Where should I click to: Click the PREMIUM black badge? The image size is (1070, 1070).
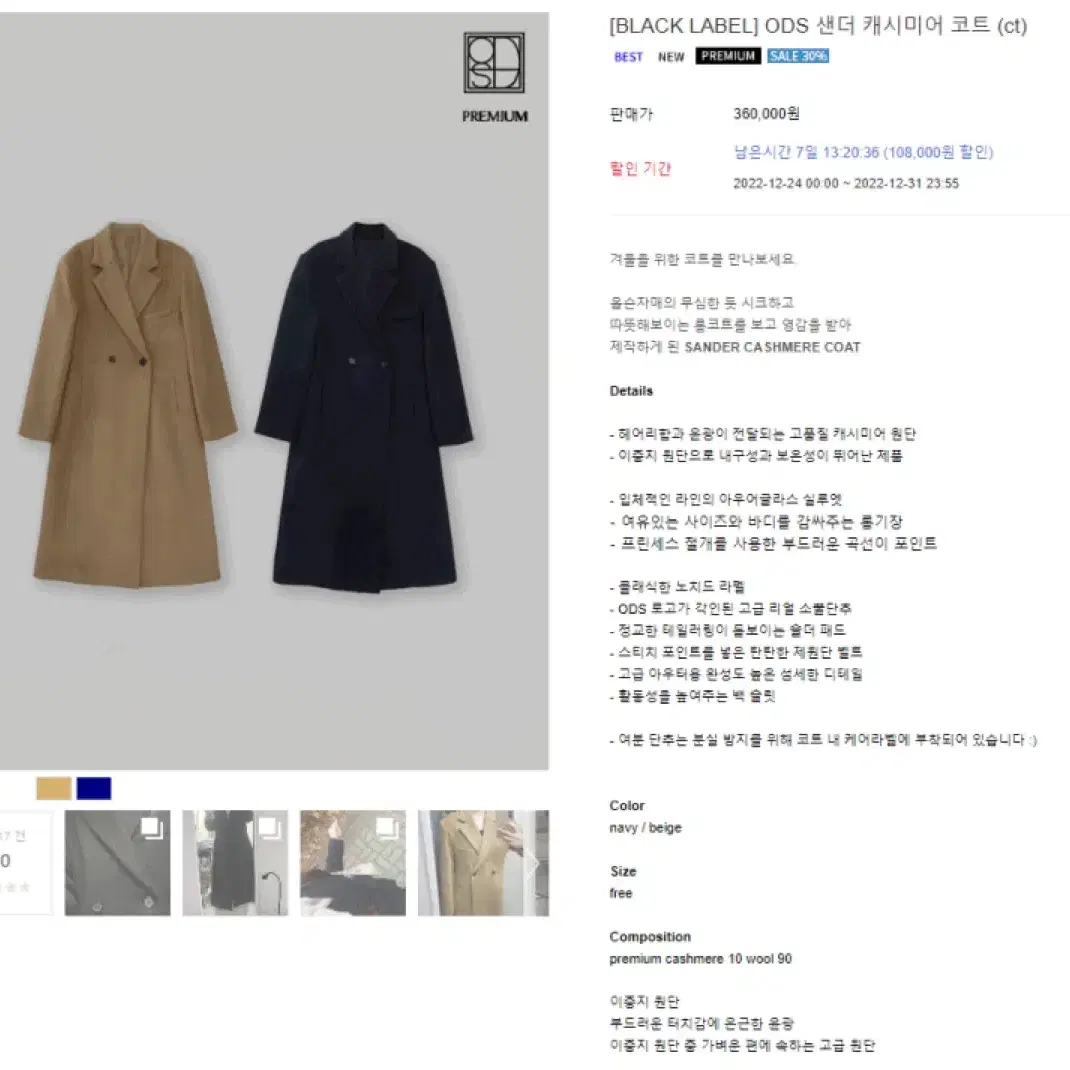point(728,56)
